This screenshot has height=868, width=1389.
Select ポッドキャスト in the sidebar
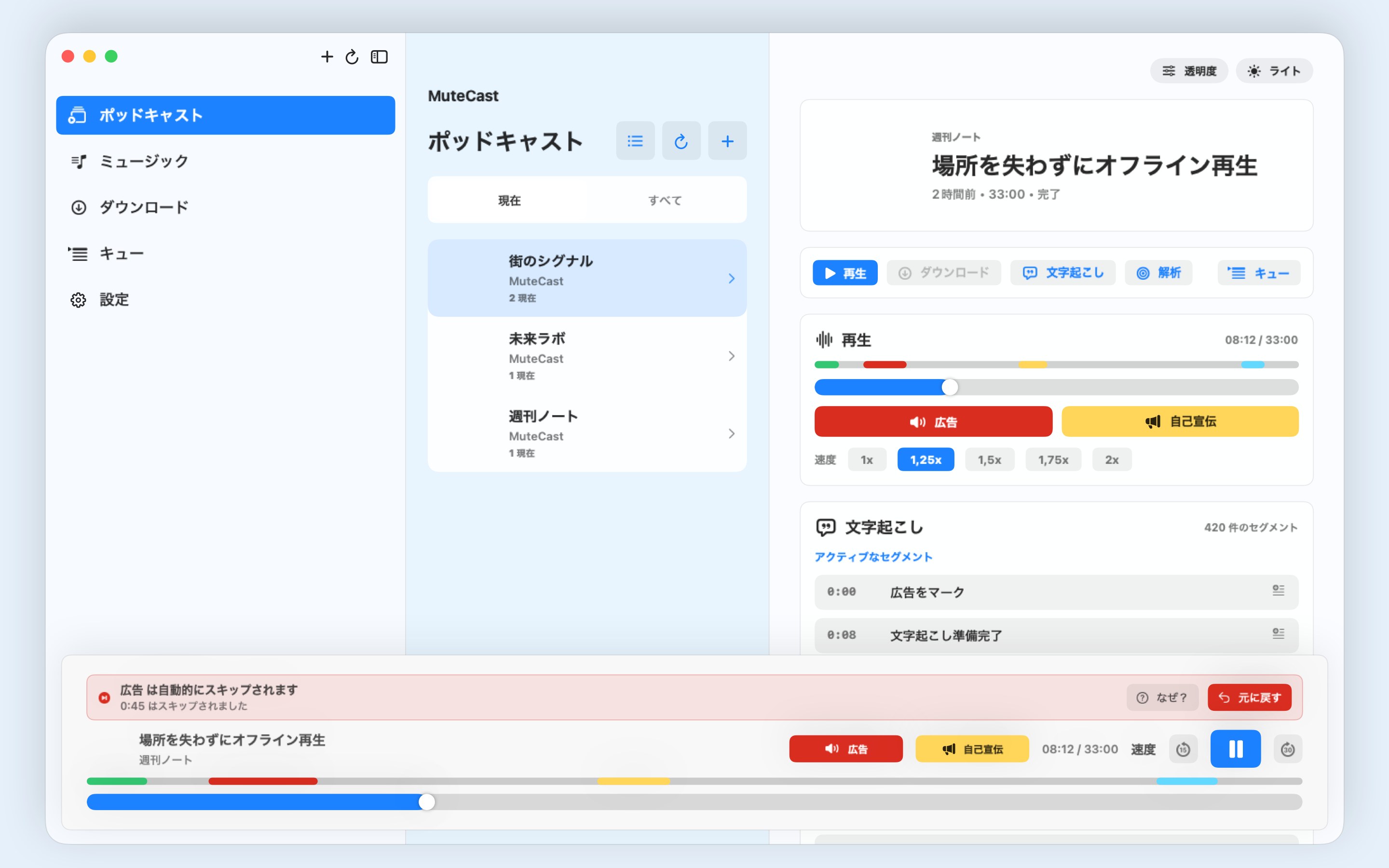pyautogui.click(x=226, y=115)
